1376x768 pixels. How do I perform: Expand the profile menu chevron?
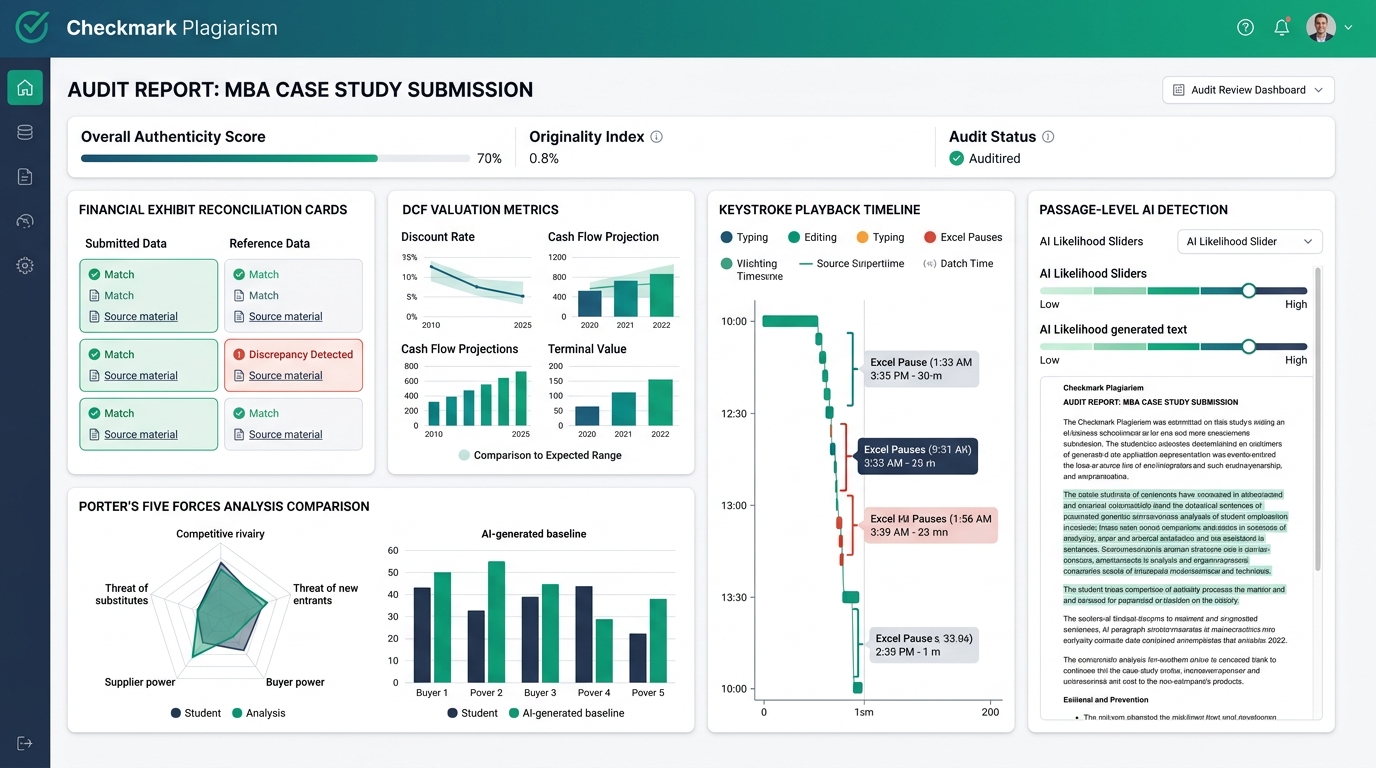tap(1348, 28)
